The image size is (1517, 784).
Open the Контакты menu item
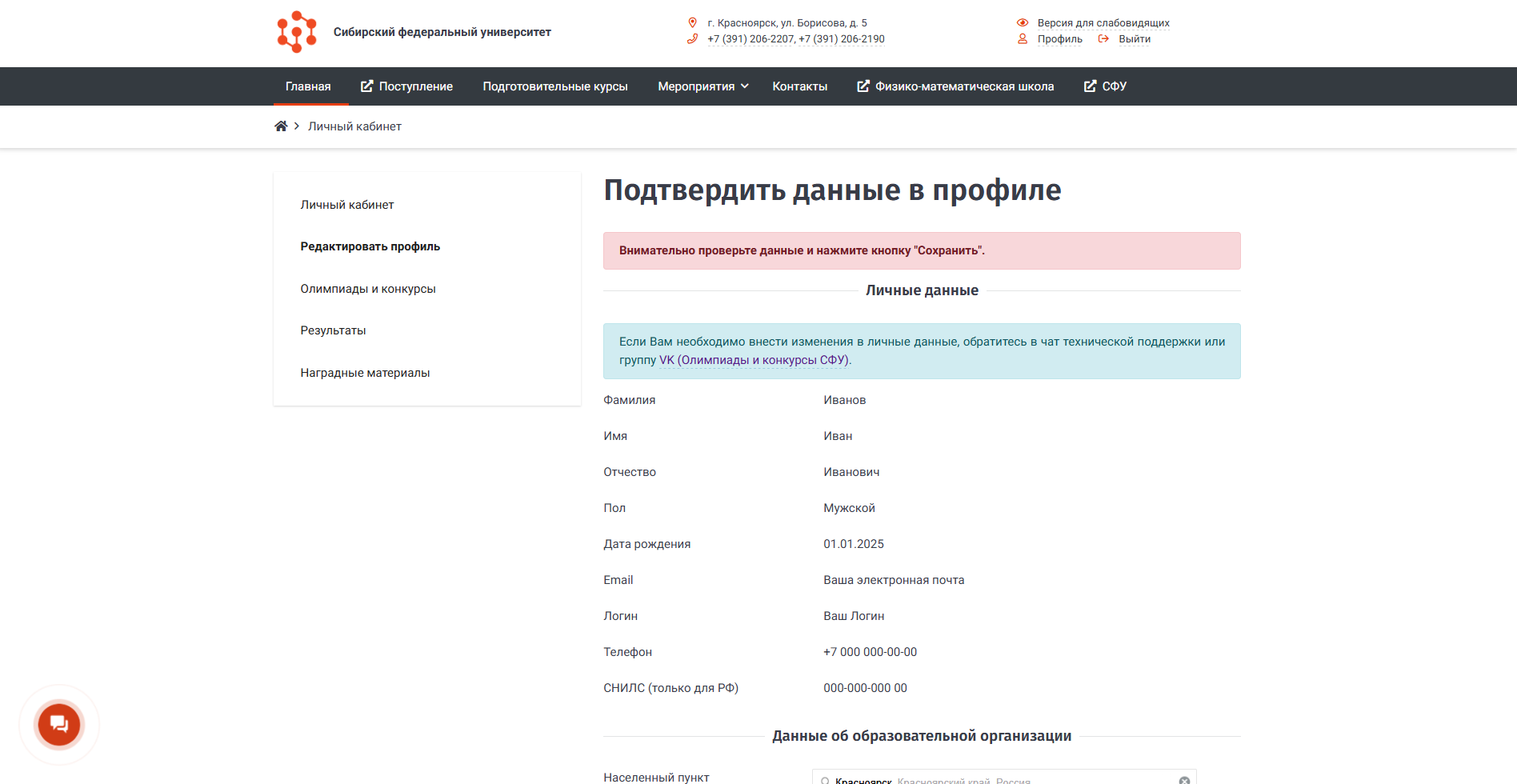[x=799, y=86]
